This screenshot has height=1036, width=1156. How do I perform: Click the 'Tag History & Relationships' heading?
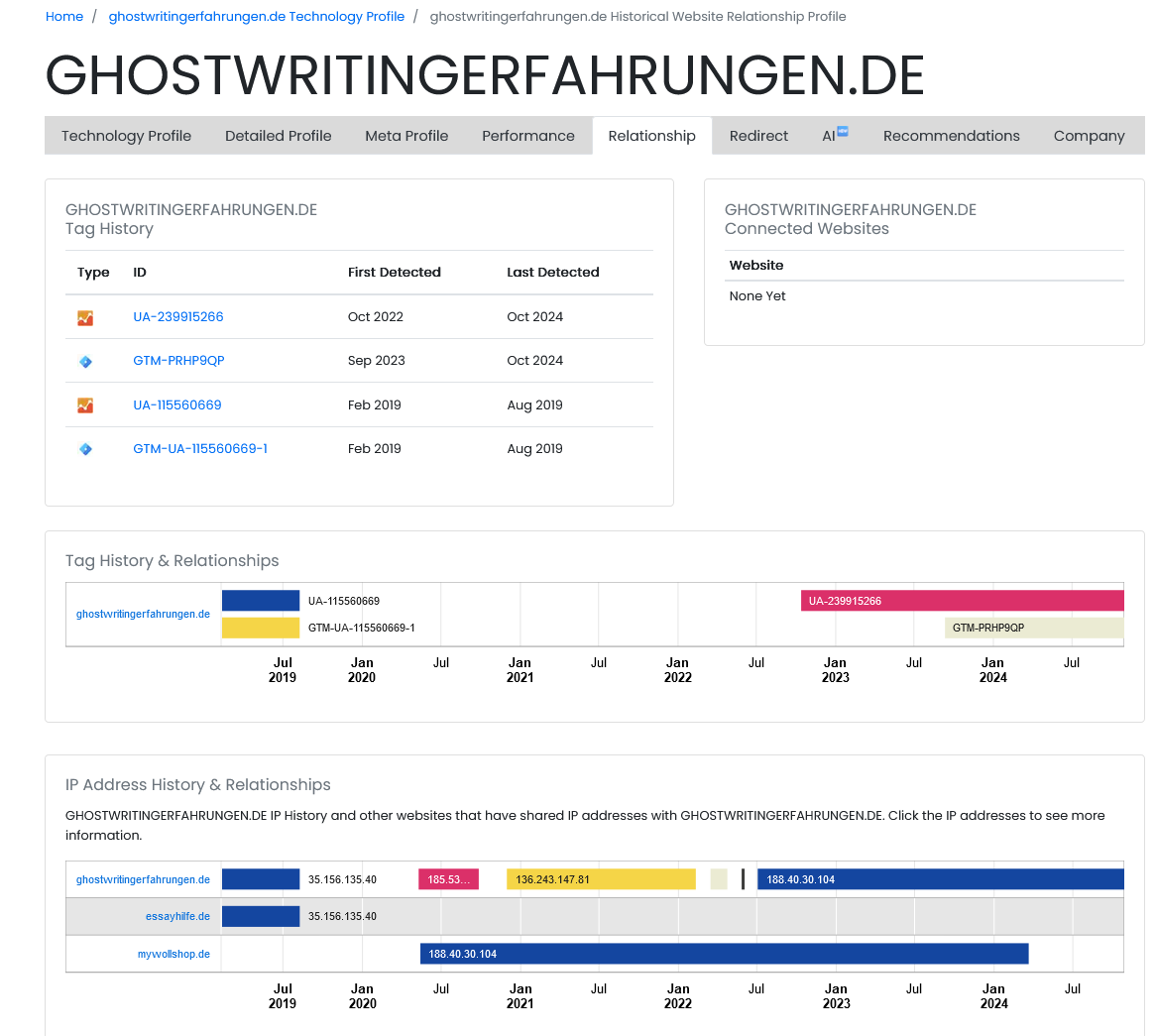coord(172,560)
